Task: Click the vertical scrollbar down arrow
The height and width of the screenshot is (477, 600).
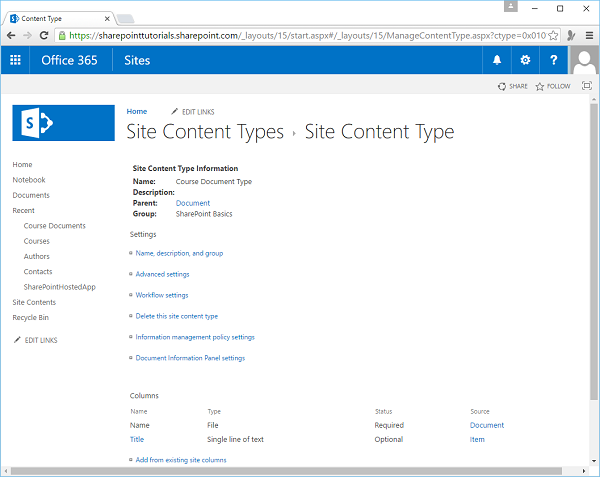Action: 593,470
